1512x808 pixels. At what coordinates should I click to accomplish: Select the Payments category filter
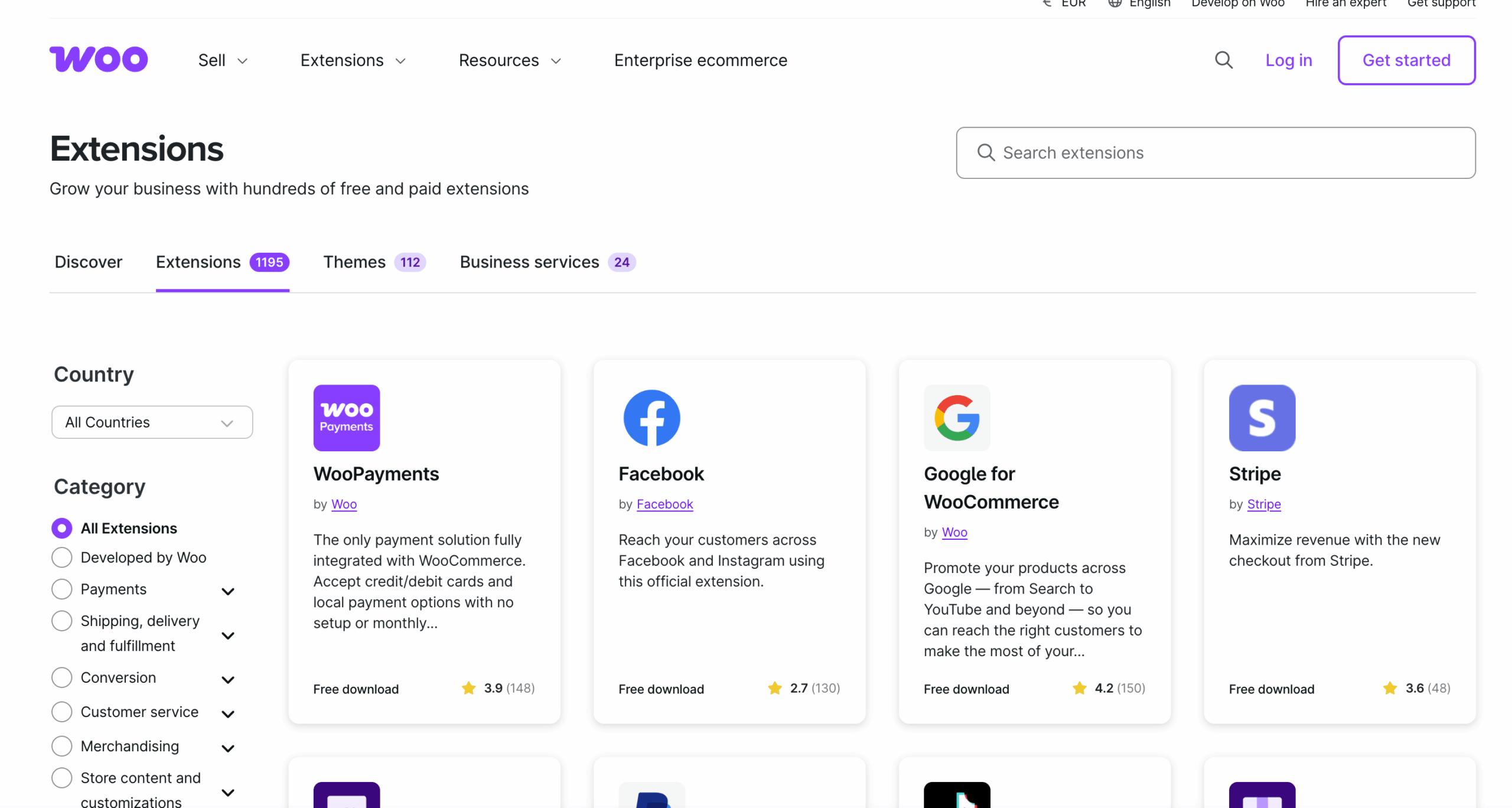[61, 589]
